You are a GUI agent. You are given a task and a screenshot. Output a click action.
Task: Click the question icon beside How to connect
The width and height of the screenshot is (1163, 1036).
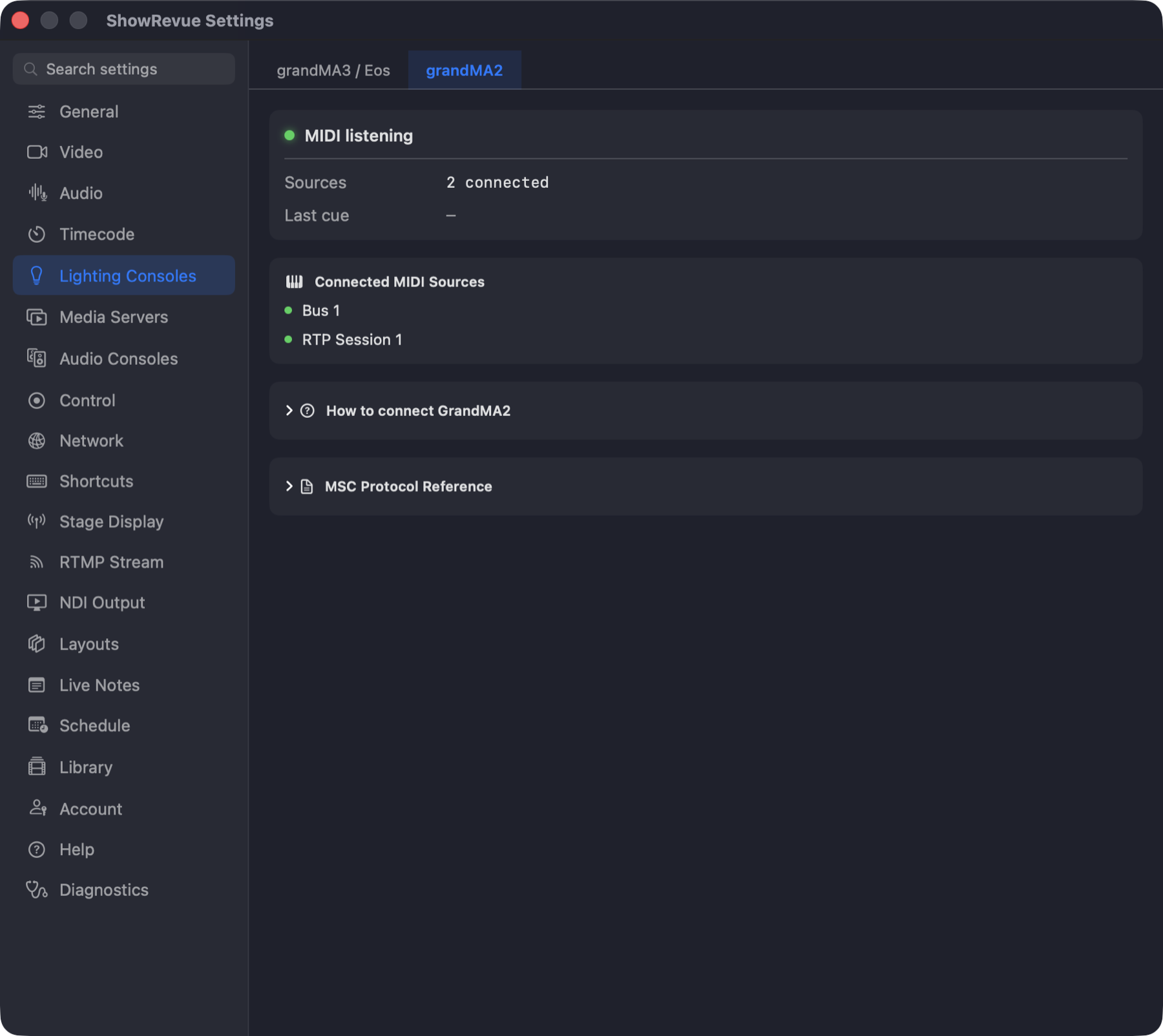click(308, 411)
